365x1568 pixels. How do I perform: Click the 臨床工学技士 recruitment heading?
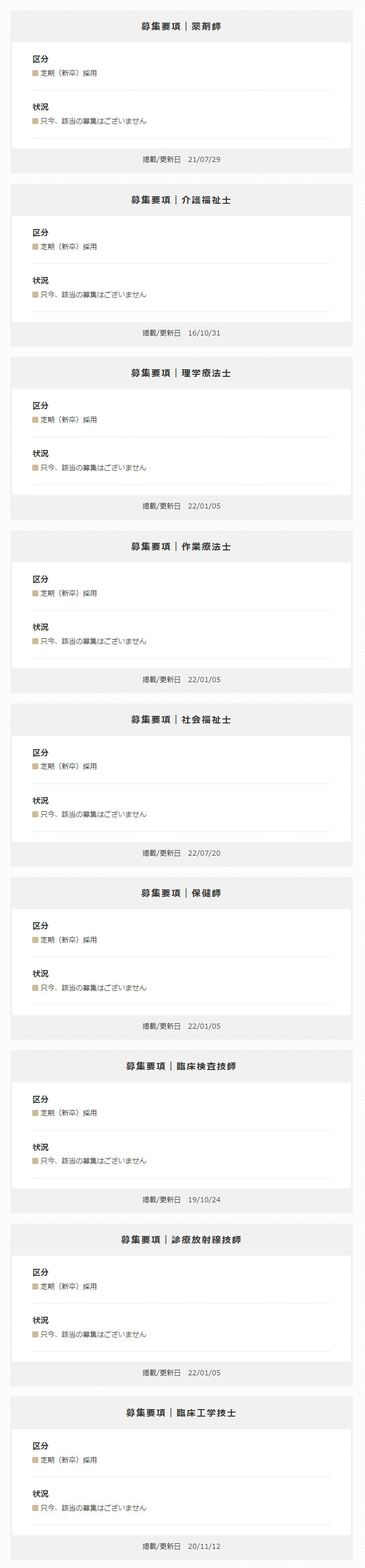181,1413
